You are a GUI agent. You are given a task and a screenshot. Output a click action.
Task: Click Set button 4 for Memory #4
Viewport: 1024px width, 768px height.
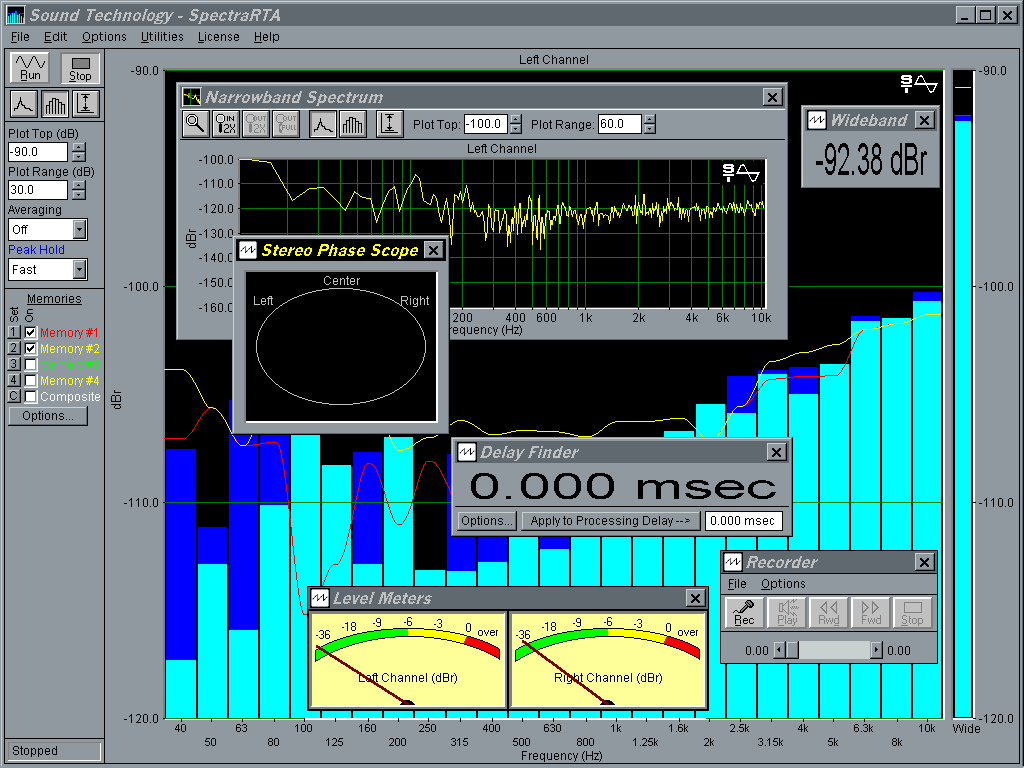tap(14, 381)
